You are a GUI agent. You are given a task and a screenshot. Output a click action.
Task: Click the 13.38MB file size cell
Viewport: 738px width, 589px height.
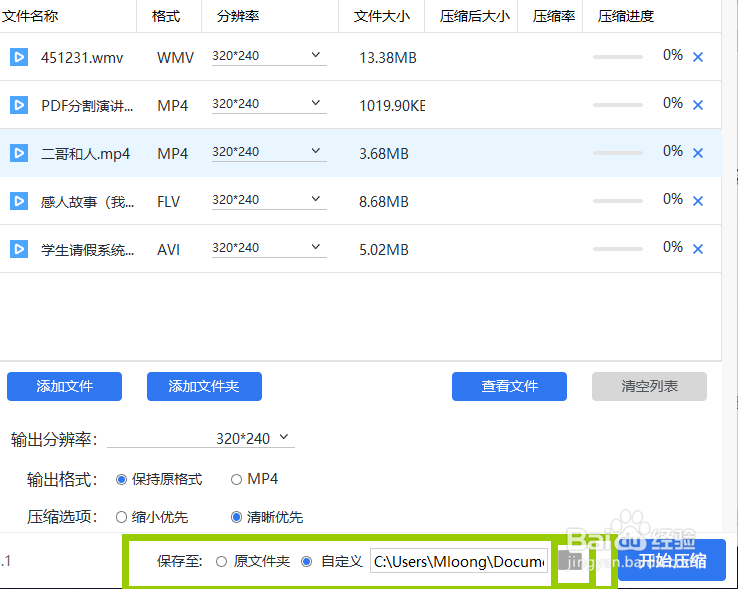coord(388,58)
